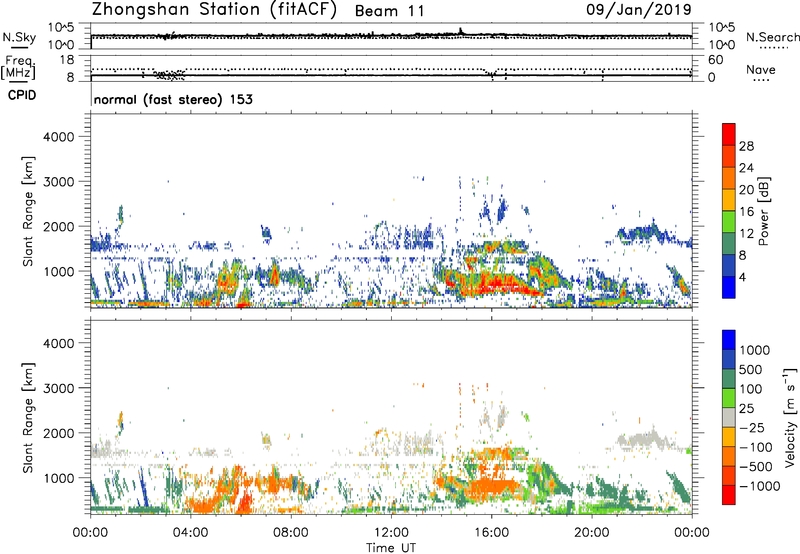Pick the blue top segment of Velocity color bar
This screenshot has width=800, height=554.
[729, 340]
